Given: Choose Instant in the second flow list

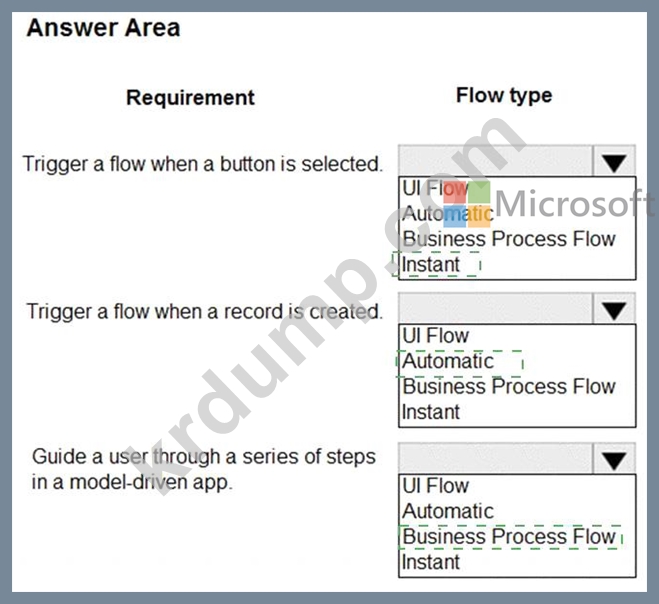Looking at the screenshot, I should [x=431, y=412].
